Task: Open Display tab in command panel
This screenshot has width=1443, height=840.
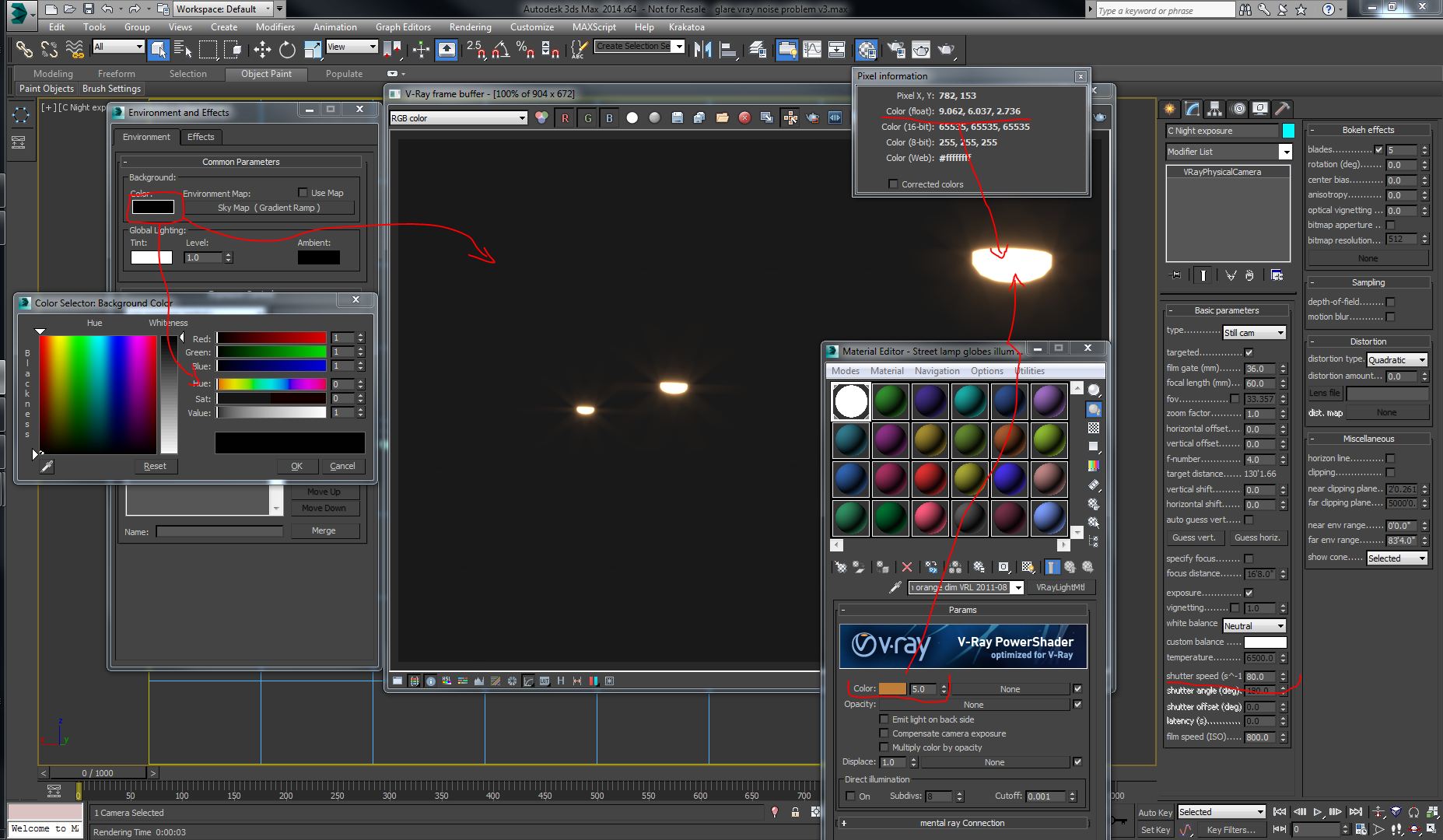Action: coord(1259,109)
